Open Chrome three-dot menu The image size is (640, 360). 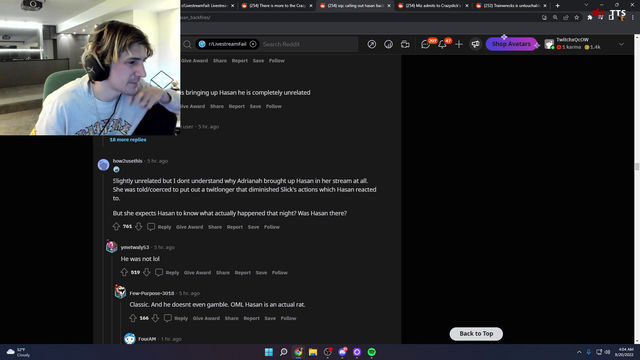tap(633, 18)
